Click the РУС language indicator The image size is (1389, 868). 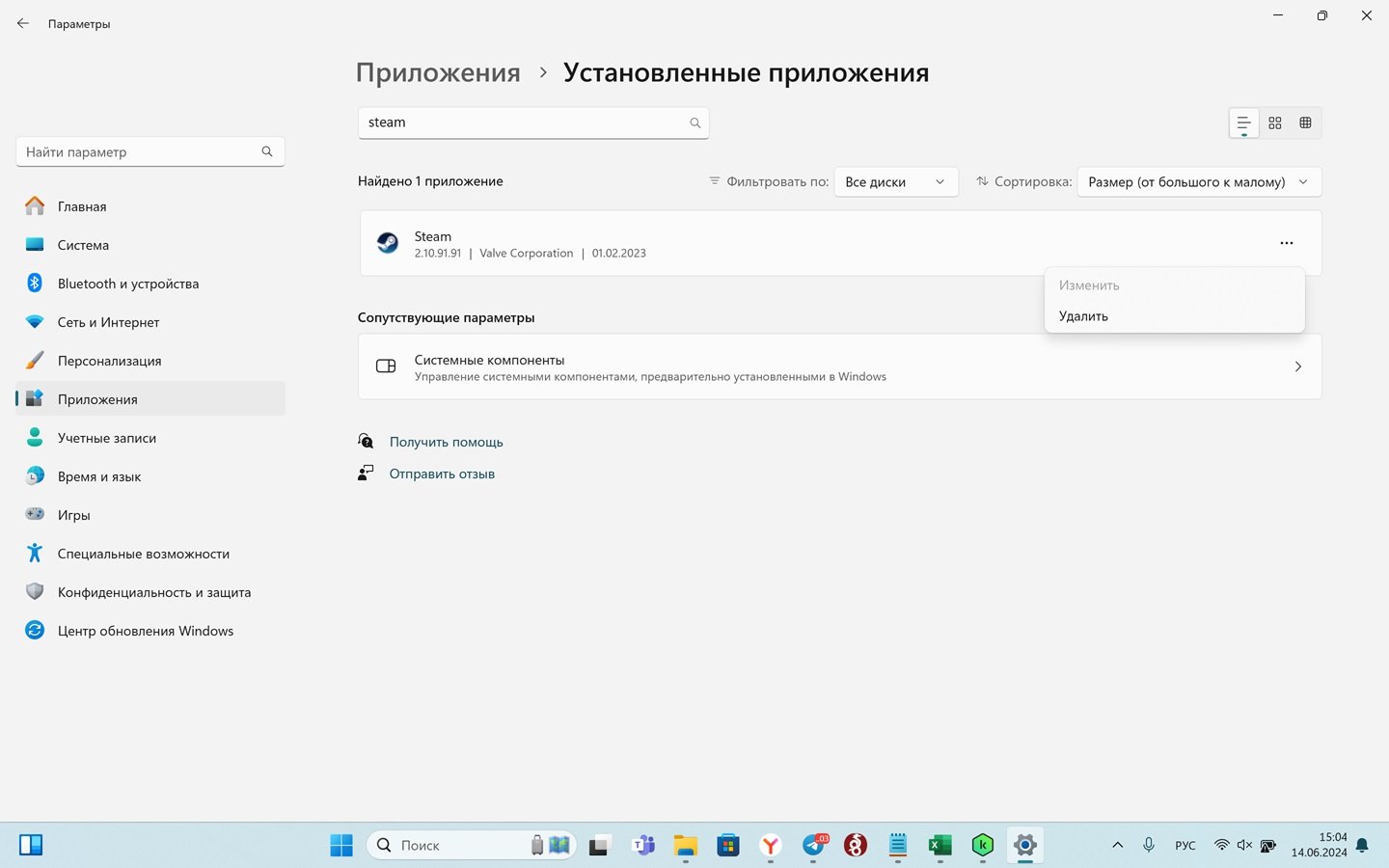[x=1185, y=846]
